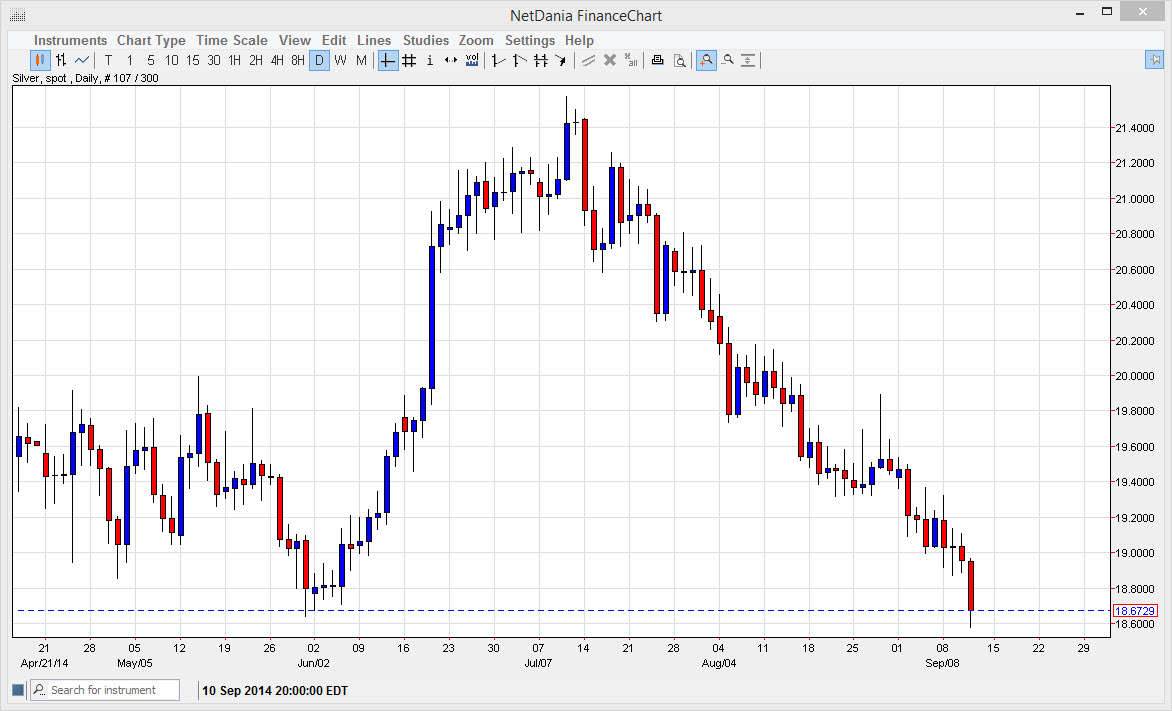The image size is (1172, 711).
Task: Click the volume (vol) indicator icon
Action: [472, 61]
